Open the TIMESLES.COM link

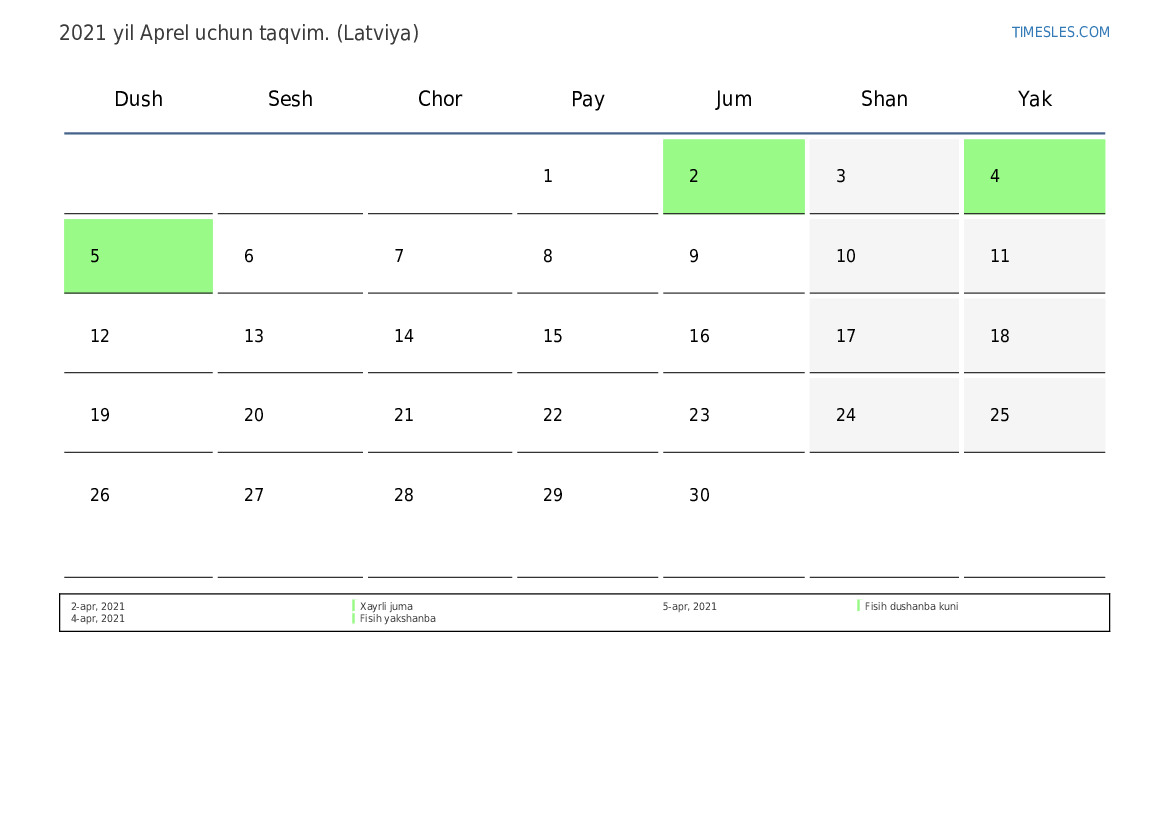tap(1060, 32)
